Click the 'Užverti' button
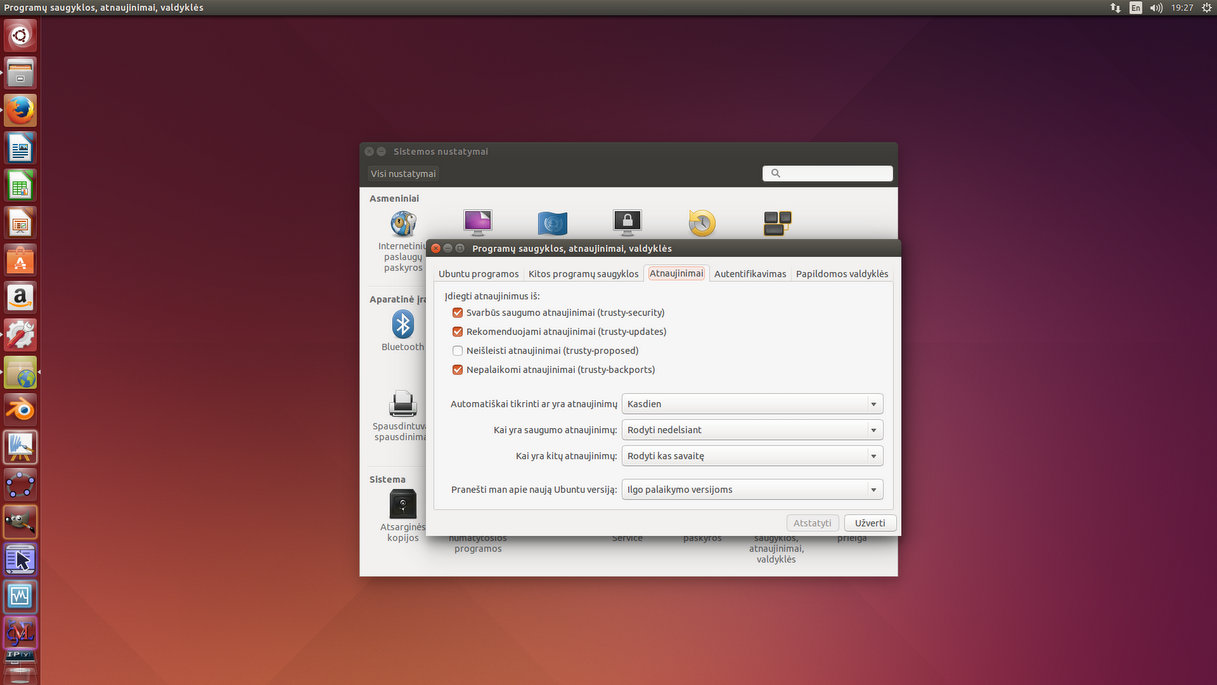The height and width of the screenshot is (685, 1217). point(870,523)
